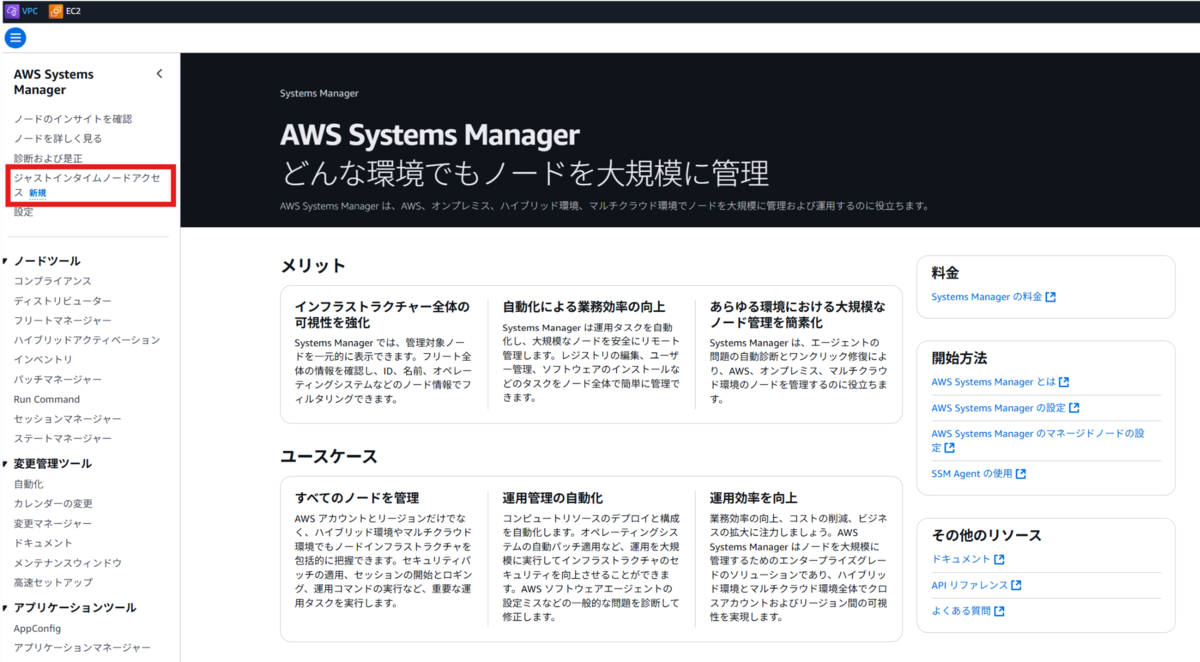Click external icon beside ドキュメント resource link
Viewport: 1200px width, 662px height.
999,560
